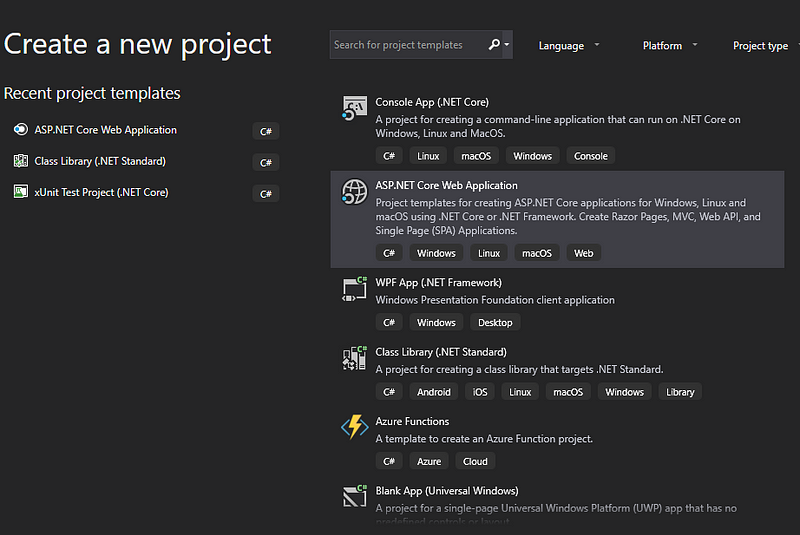This screenshot has height=535, width=800.
Task: Select recent ASP.NET Core Web Application template
Action: point(106,130)
